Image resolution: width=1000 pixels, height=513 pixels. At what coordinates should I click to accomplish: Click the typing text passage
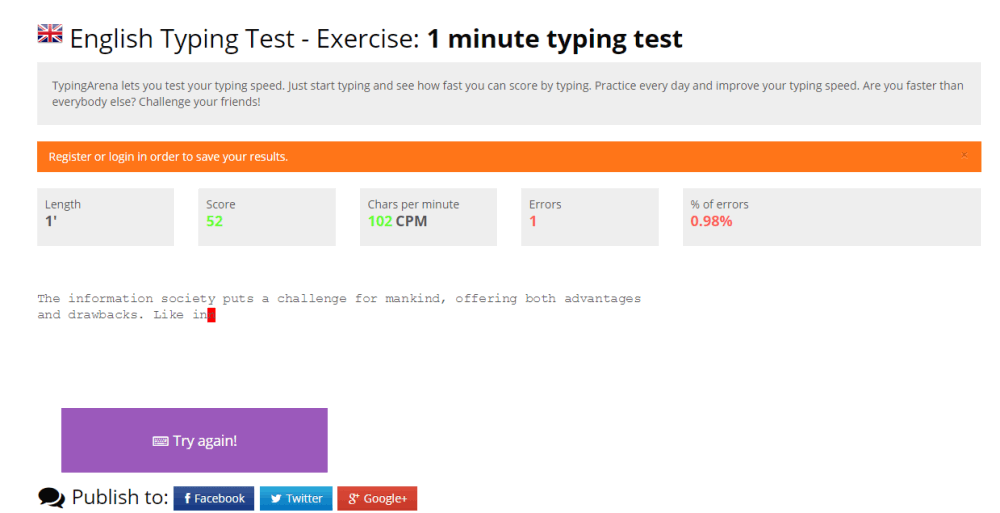[339, 306]
